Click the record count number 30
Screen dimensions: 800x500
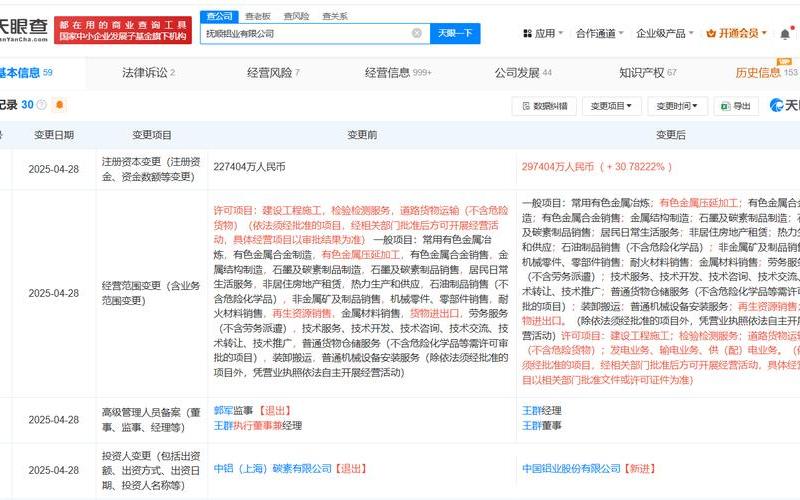point(27,105)
